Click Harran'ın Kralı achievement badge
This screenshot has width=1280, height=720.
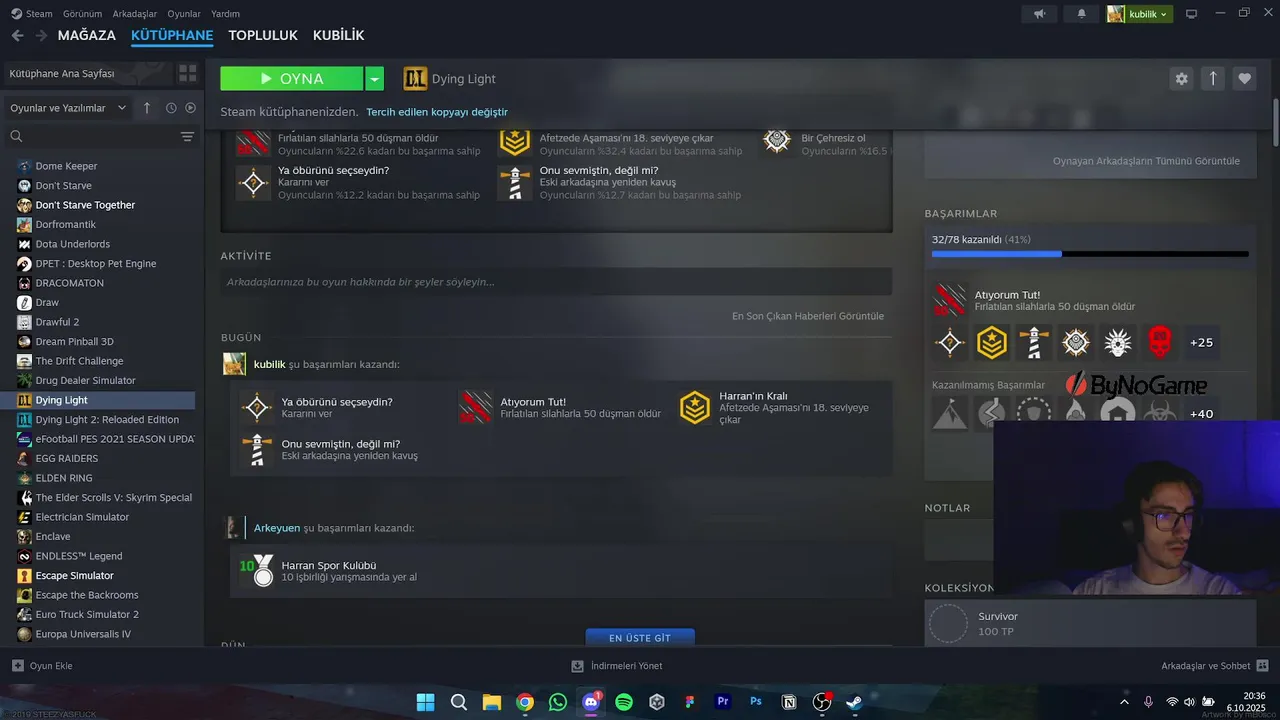click(x=695, y=407)
